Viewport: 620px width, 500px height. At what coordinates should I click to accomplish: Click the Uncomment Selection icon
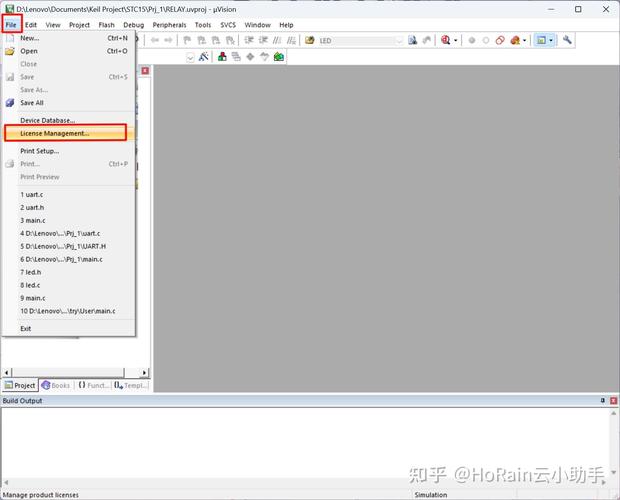click(291, 40)
